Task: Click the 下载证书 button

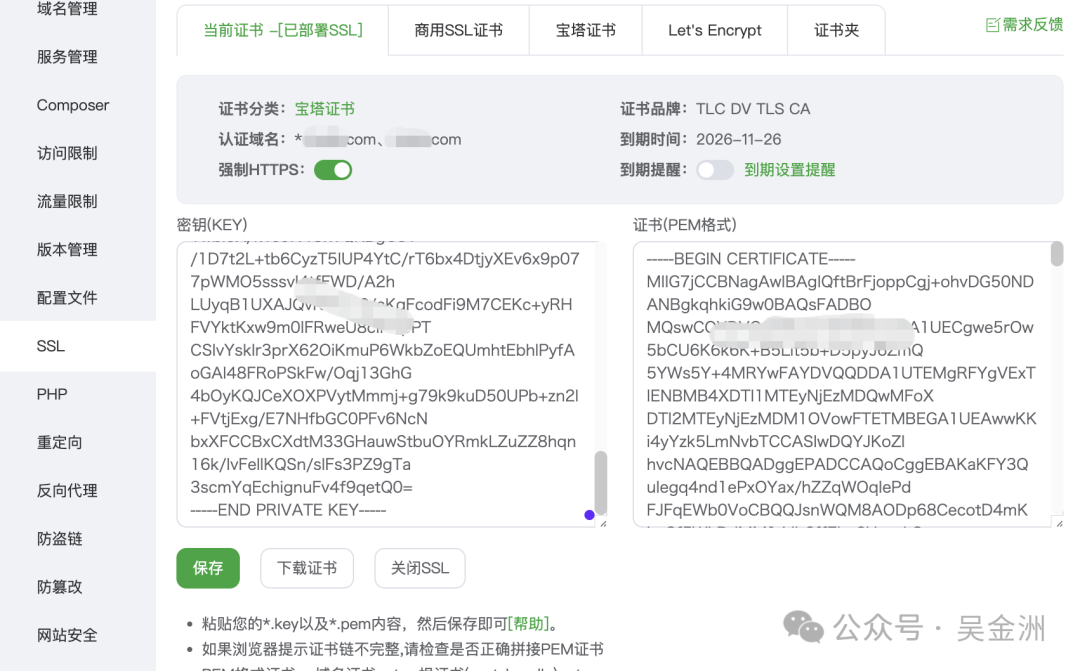Action: pyautogui.click(x=306, y=567)
